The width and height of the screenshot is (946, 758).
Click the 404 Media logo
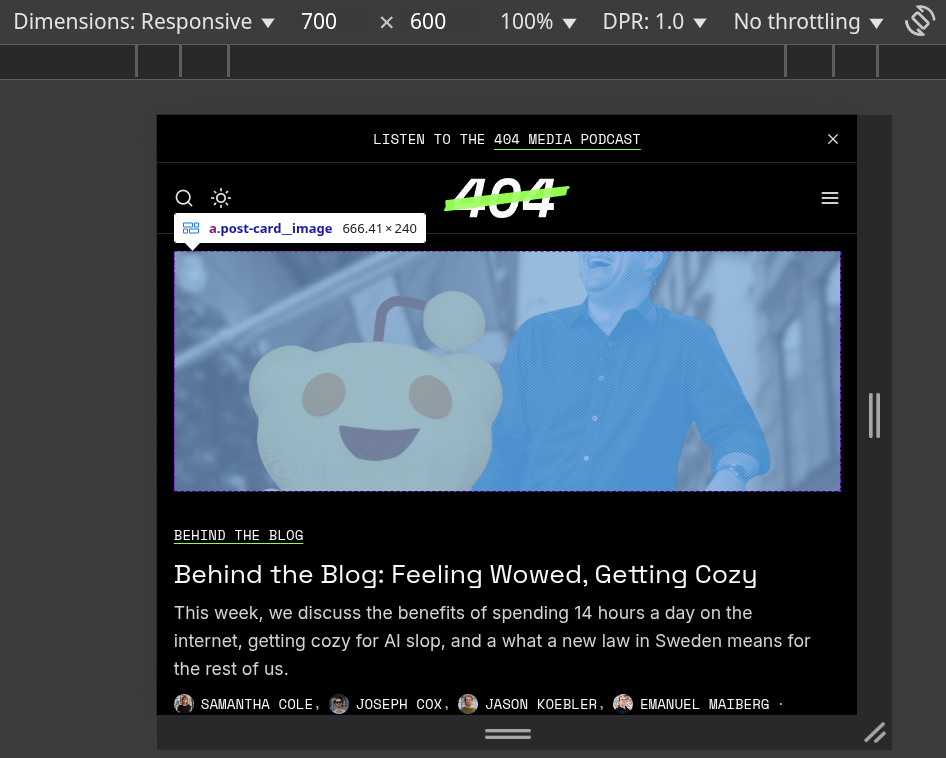507,197
